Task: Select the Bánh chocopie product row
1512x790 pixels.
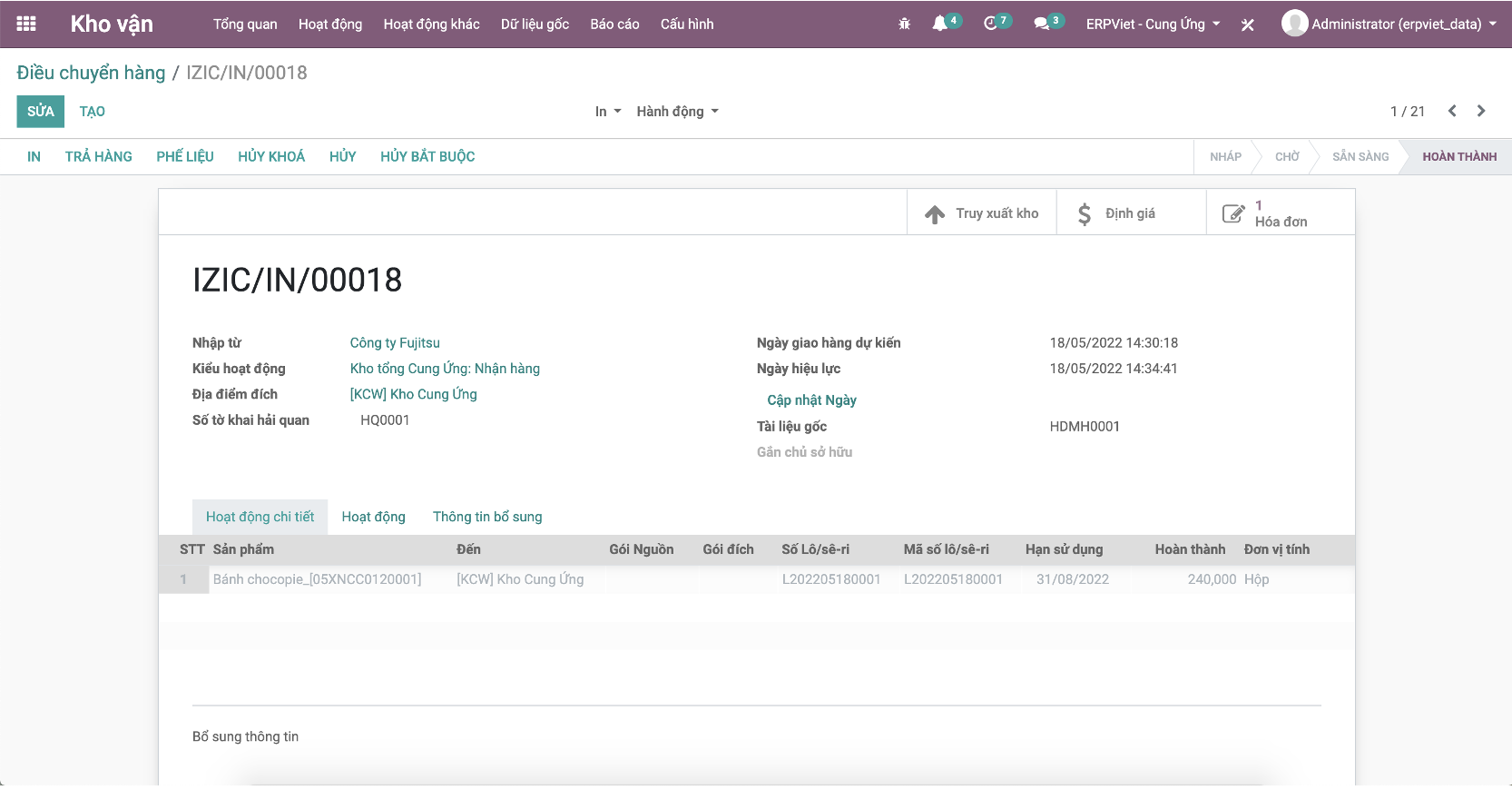Action: 317,579
